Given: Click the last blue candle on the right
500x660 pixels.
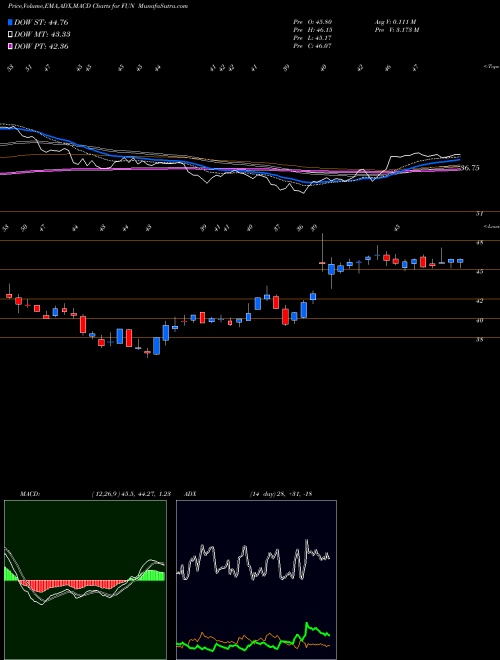Looking at the screenshot, I should (x=460, y=261).
